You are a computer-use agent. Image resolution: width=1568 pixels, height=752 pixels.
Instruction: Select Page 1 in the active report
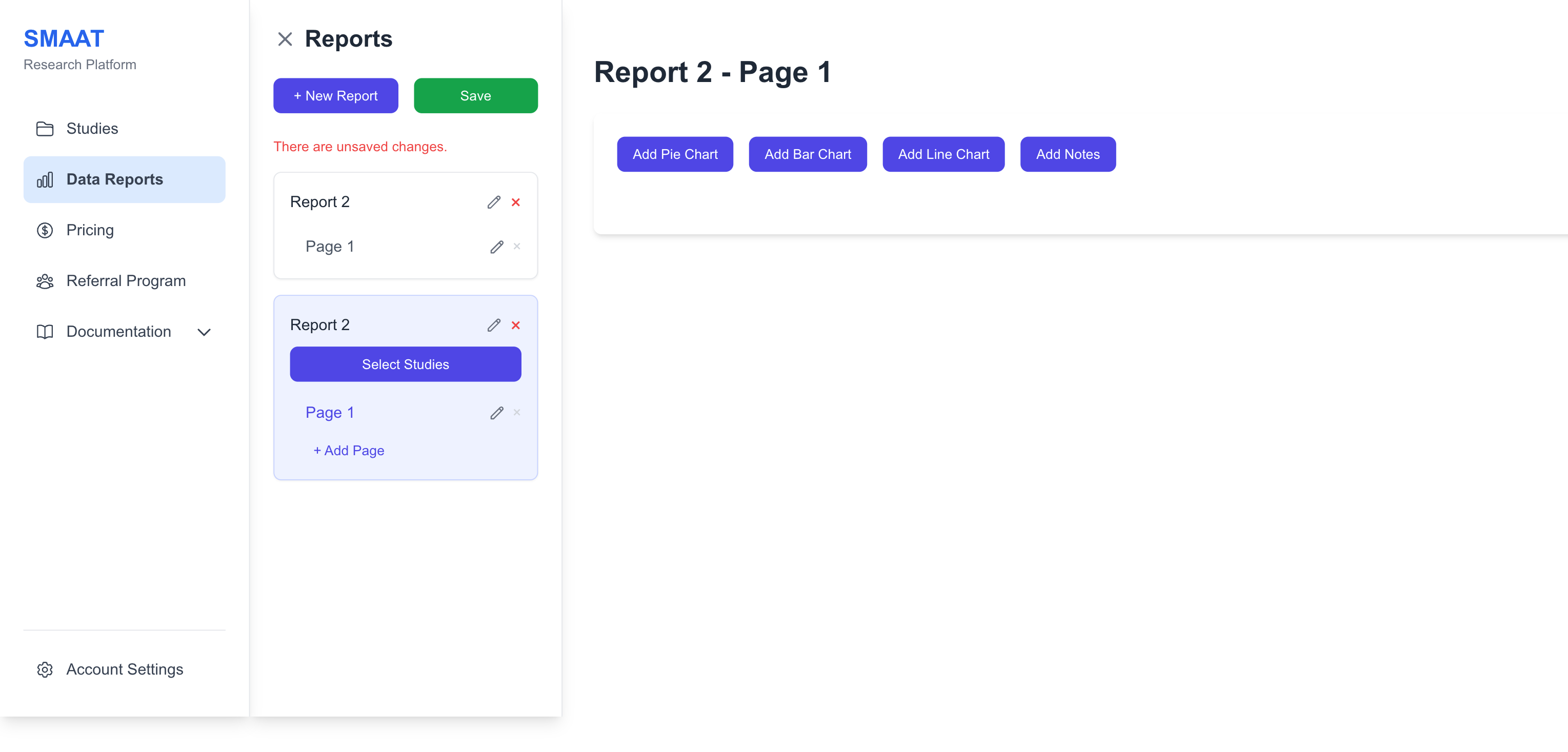(330, 412)
